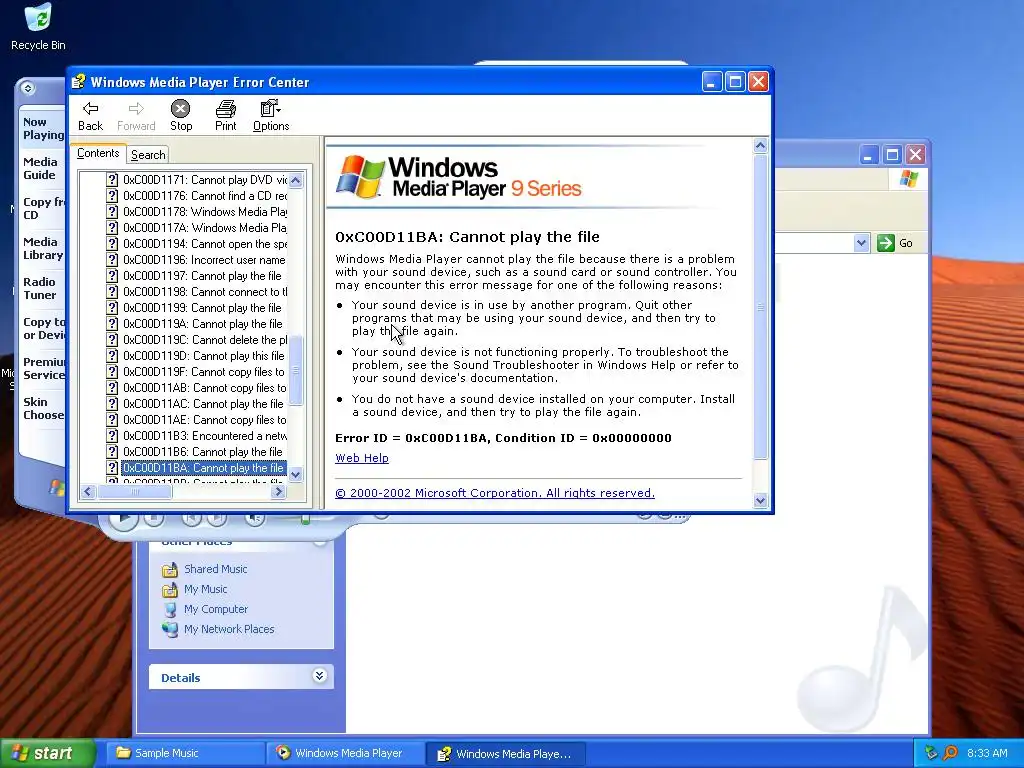Open topic 0xC00D11B3 Encountered a network
1024x768 pixels.
tap(204, 436)
